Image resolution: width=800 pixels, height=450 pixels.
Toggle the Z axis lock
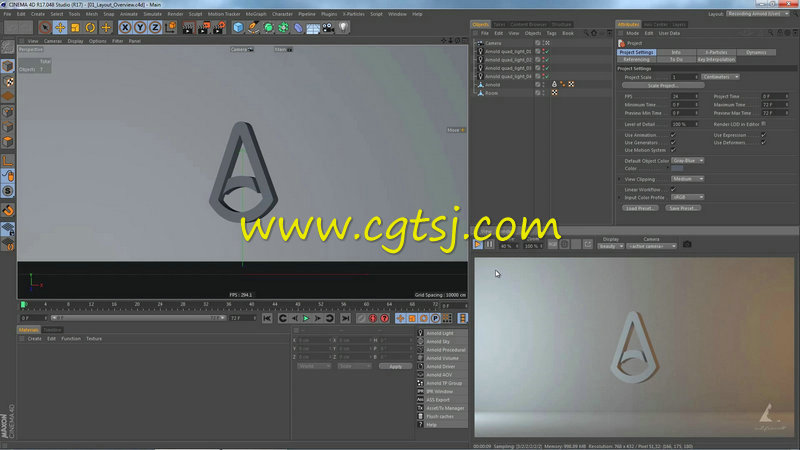pyautogui.click(x=155, y=28)
